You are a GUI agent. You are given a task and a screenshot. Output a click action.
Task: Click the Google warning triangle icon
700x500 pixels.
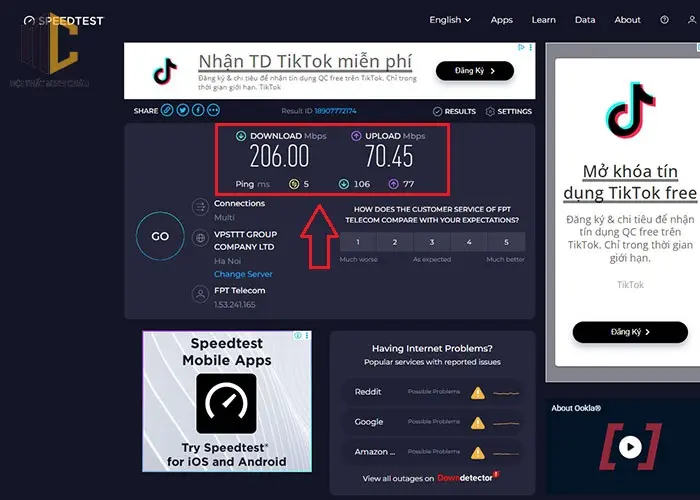[478, 423]
